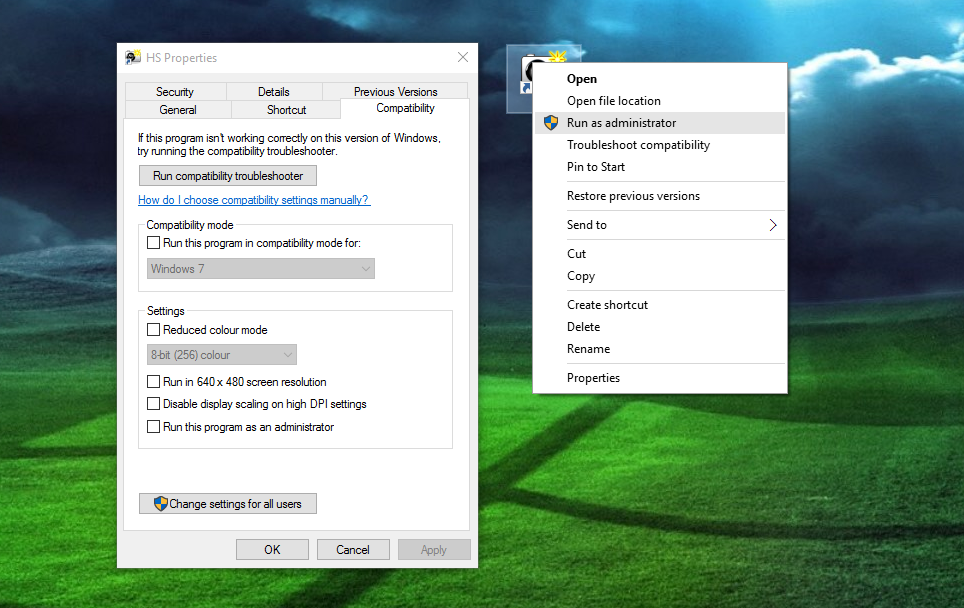The width and height of the screenshot is (964, 608).
Task: Click the shield icon on Change settings button
Action: coord(160,504)
